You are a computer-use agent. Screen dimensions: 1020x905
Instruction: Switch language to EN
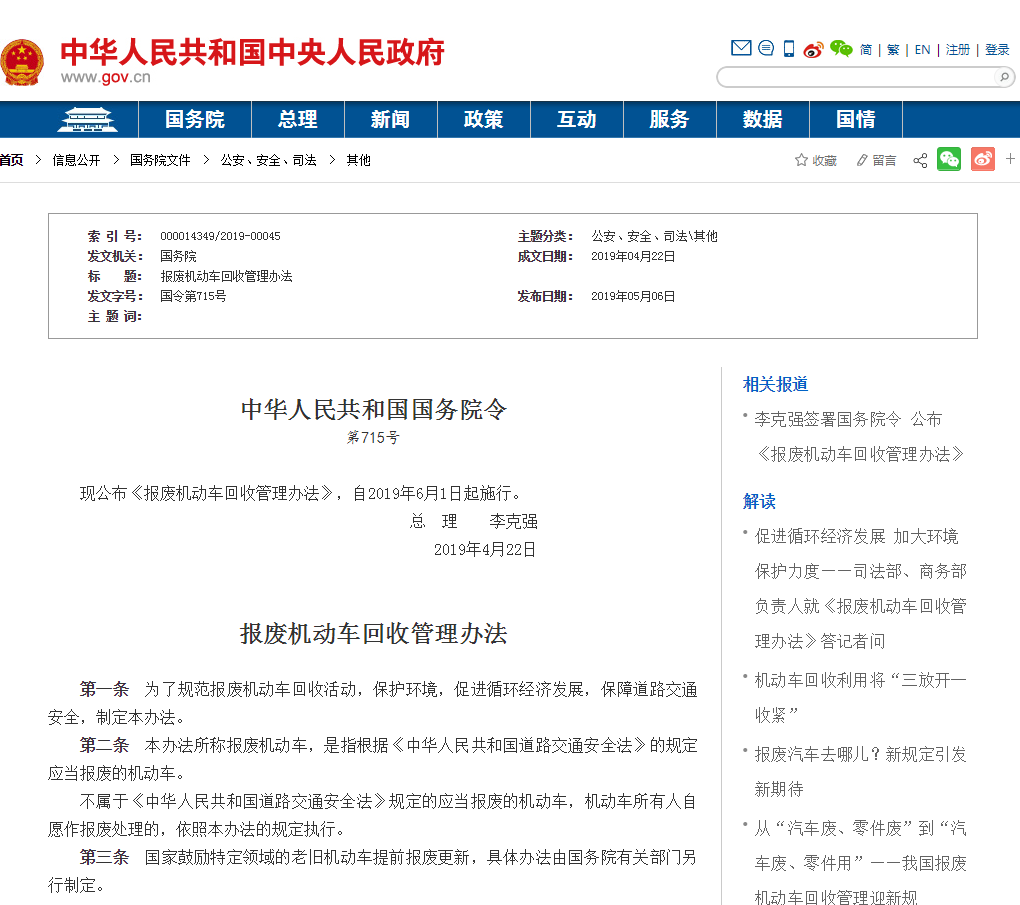click(922, 49)
